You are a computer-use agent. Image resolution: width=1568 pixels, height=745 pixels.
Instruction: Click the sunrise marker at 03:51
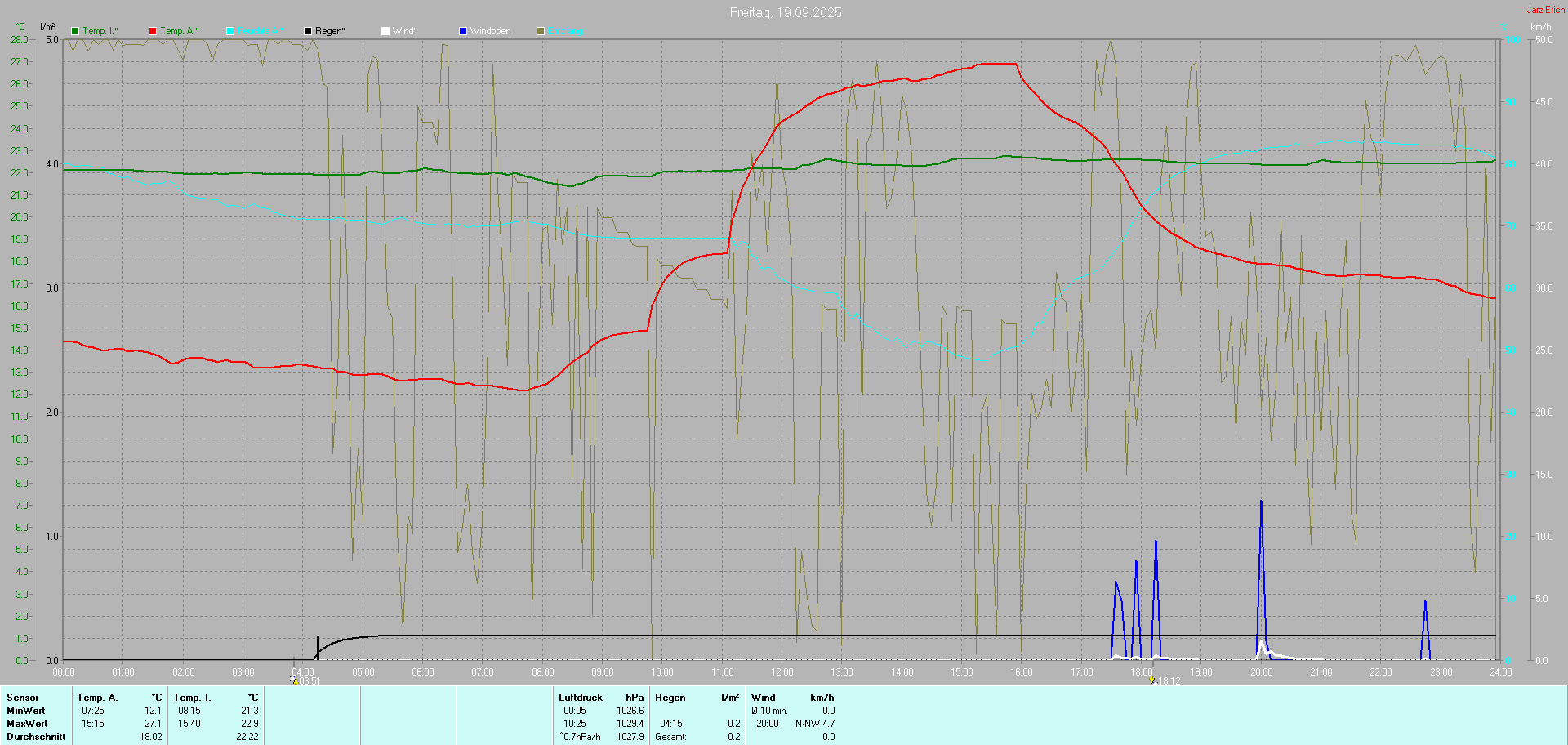[x=294, y=680]
